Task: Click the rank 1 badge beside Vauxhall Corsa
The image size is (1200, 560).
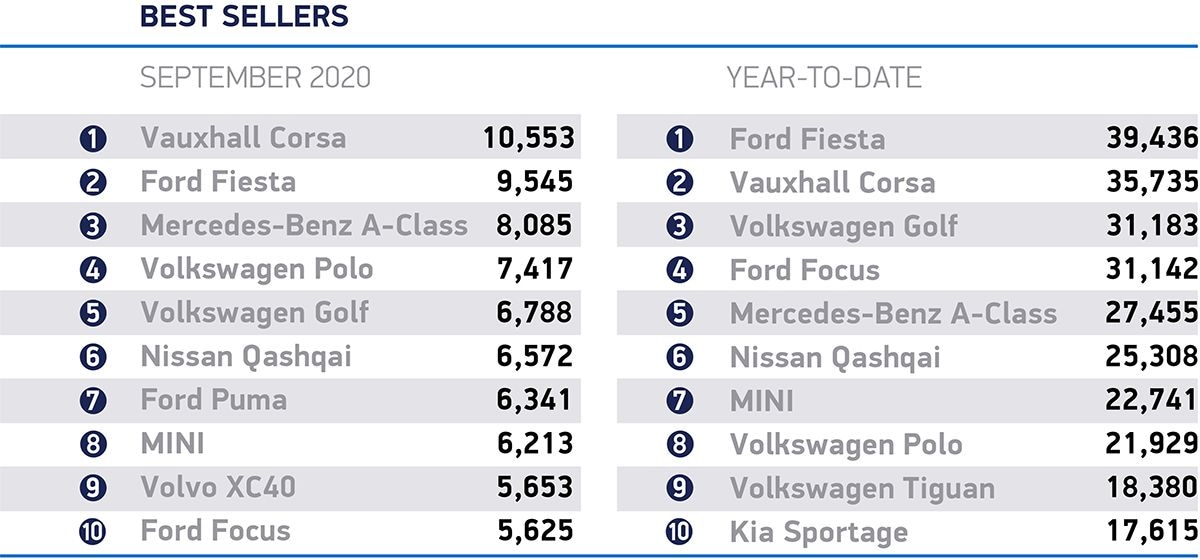Action: point(92,138)
